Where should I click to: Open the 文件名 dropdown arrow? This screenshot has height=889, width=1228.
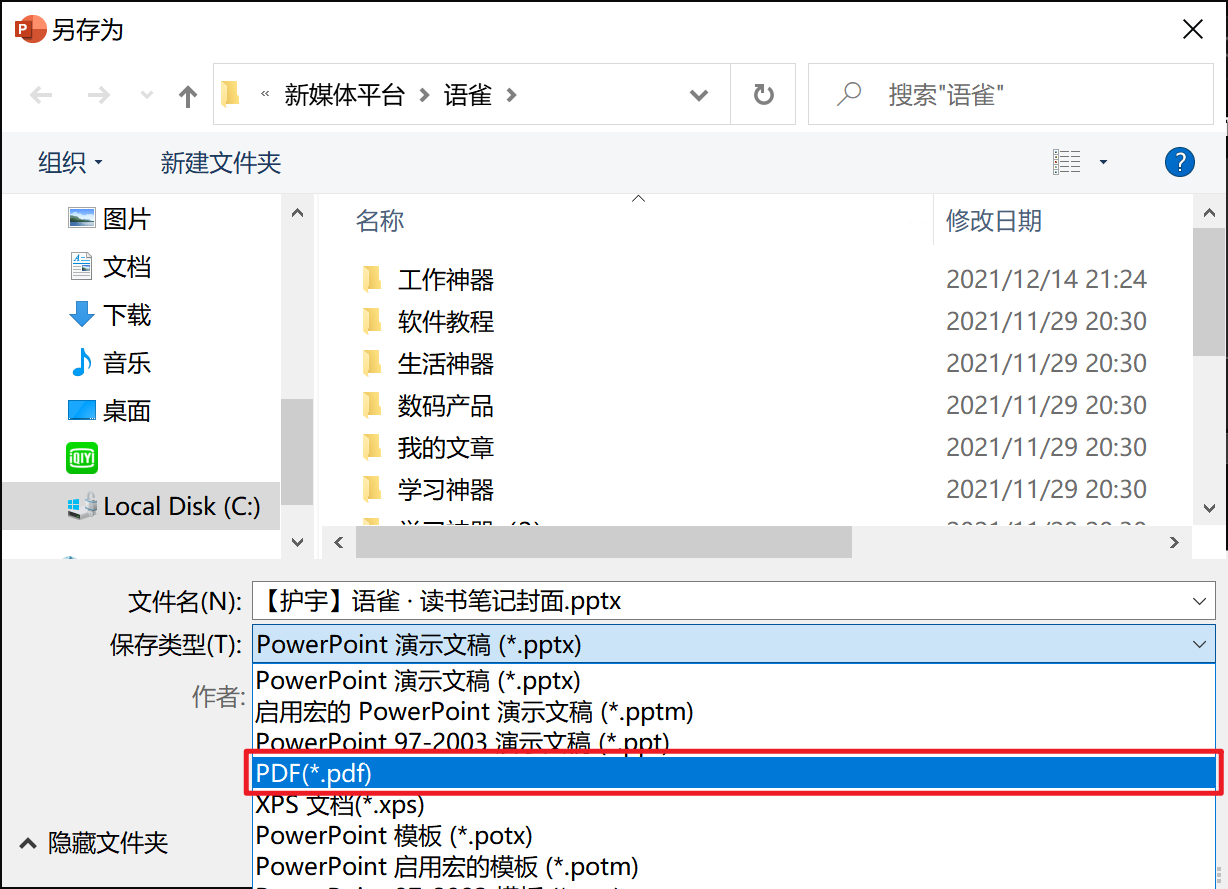[1200, 601]
